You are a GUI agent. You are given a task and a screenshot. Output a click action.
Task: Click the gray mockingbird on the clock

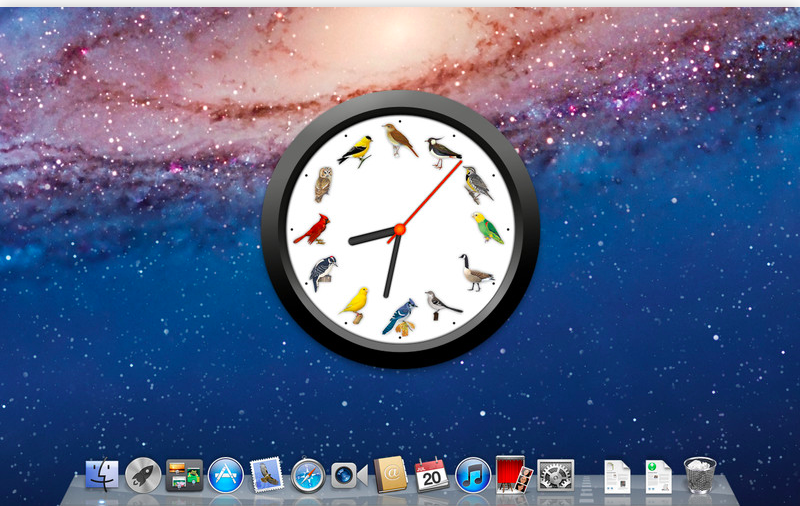tap(443, 305)
